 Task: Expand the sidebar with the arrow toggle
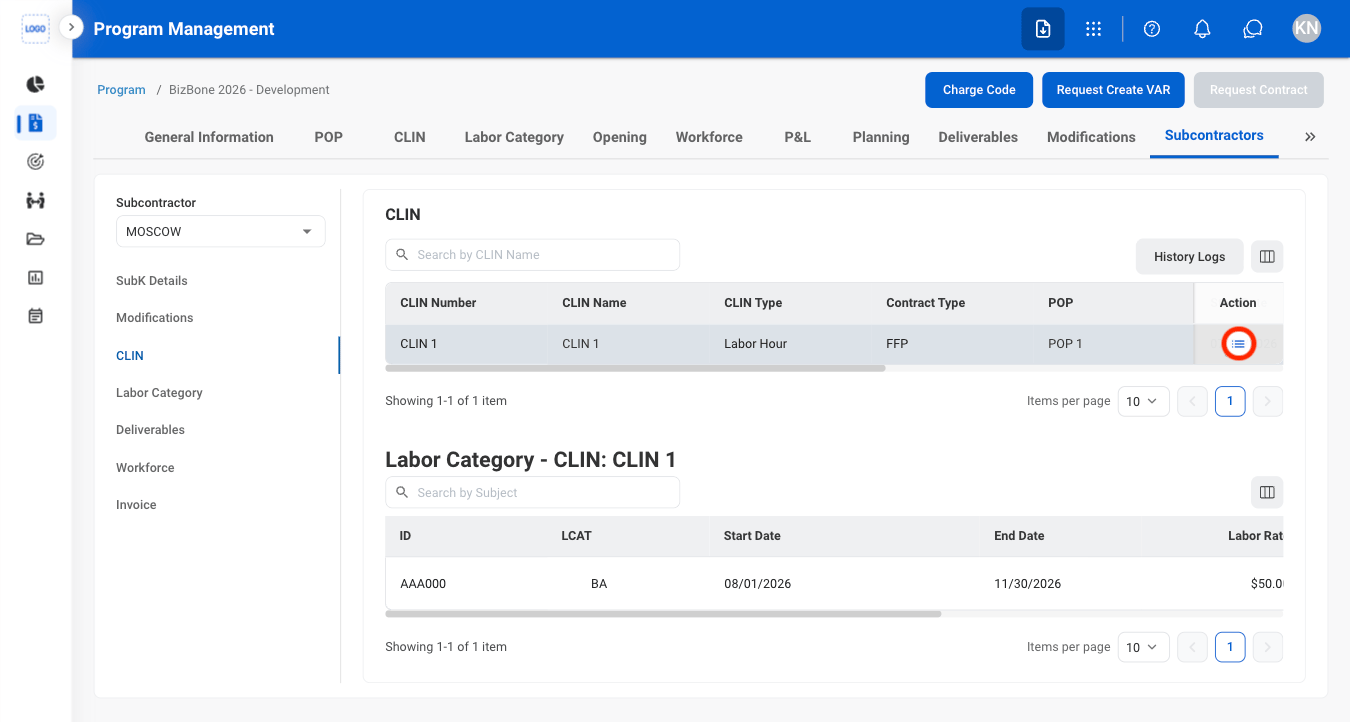coord(71,28)
